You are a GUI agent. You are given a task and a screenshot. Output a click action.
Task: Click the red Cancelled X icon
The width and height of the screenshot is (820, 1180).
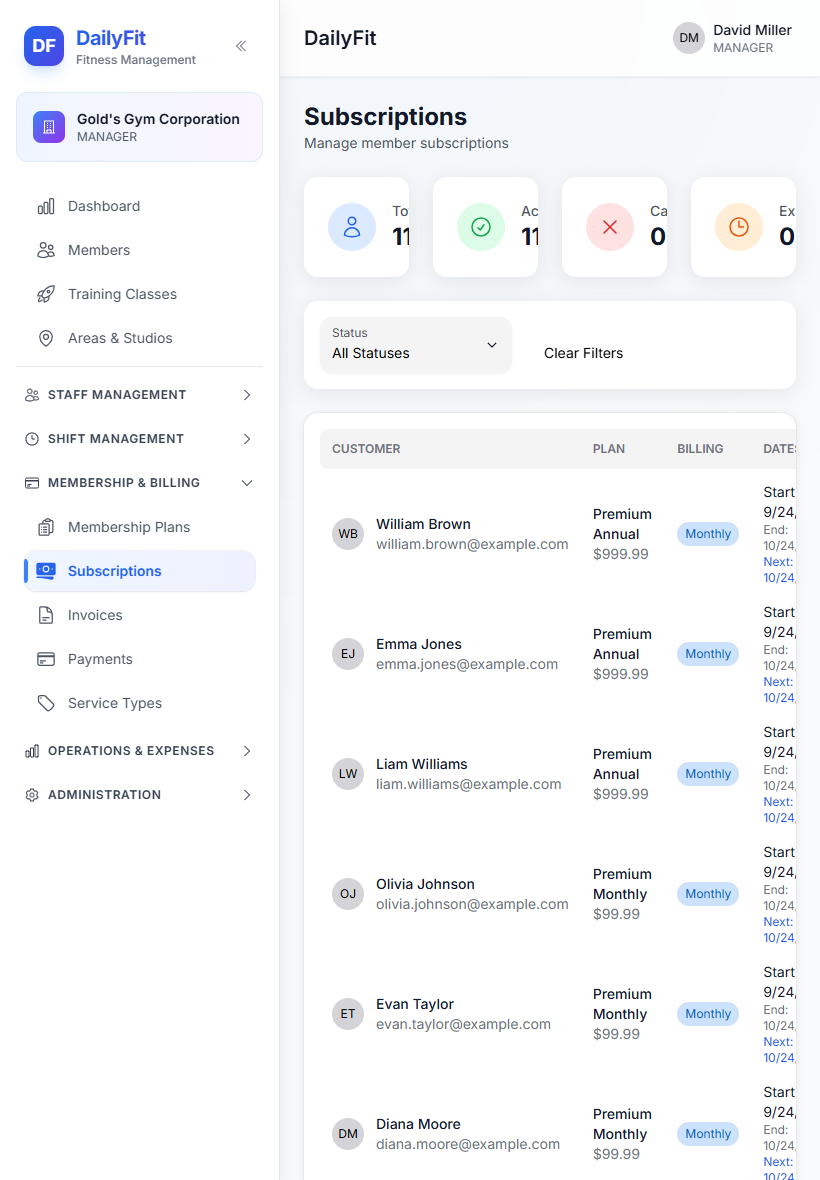coord(610,227)
